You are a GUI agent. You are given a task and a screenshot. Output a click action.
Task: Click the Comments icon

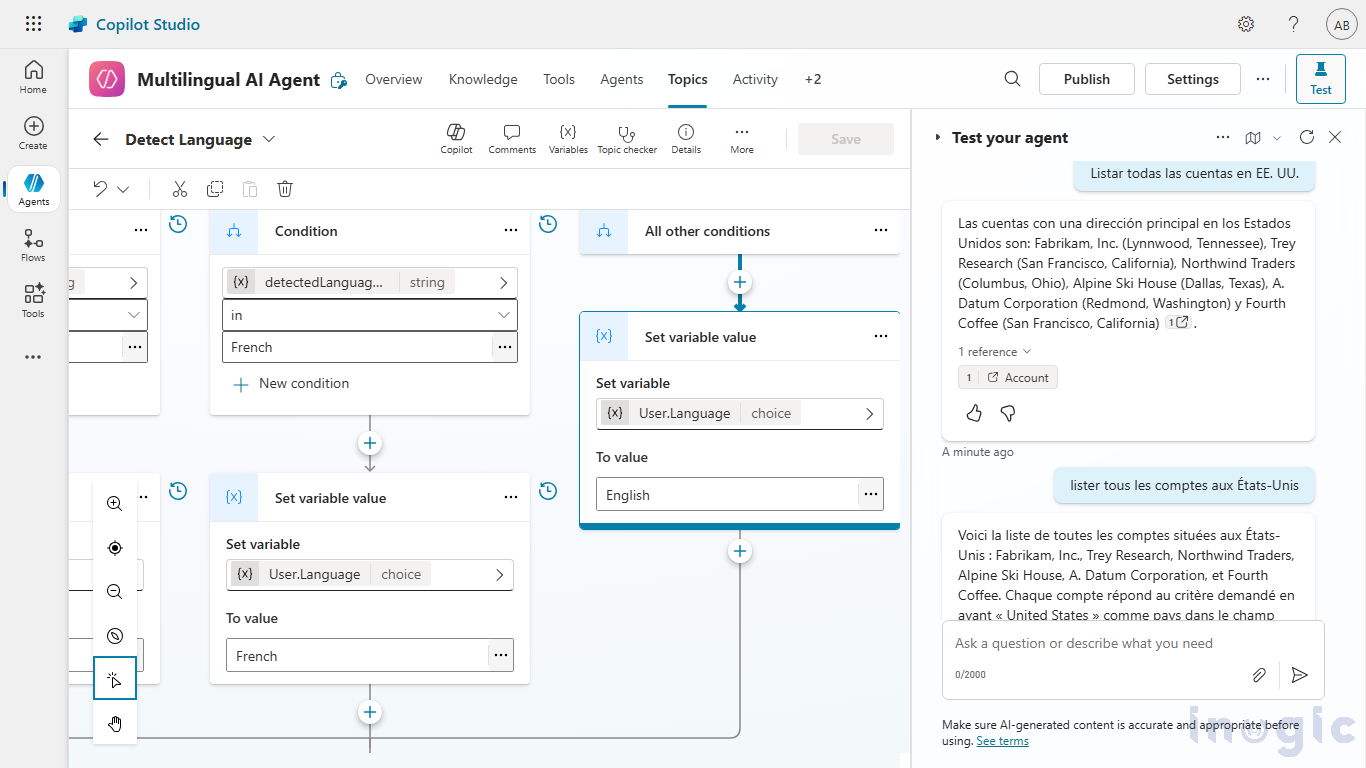512,138
